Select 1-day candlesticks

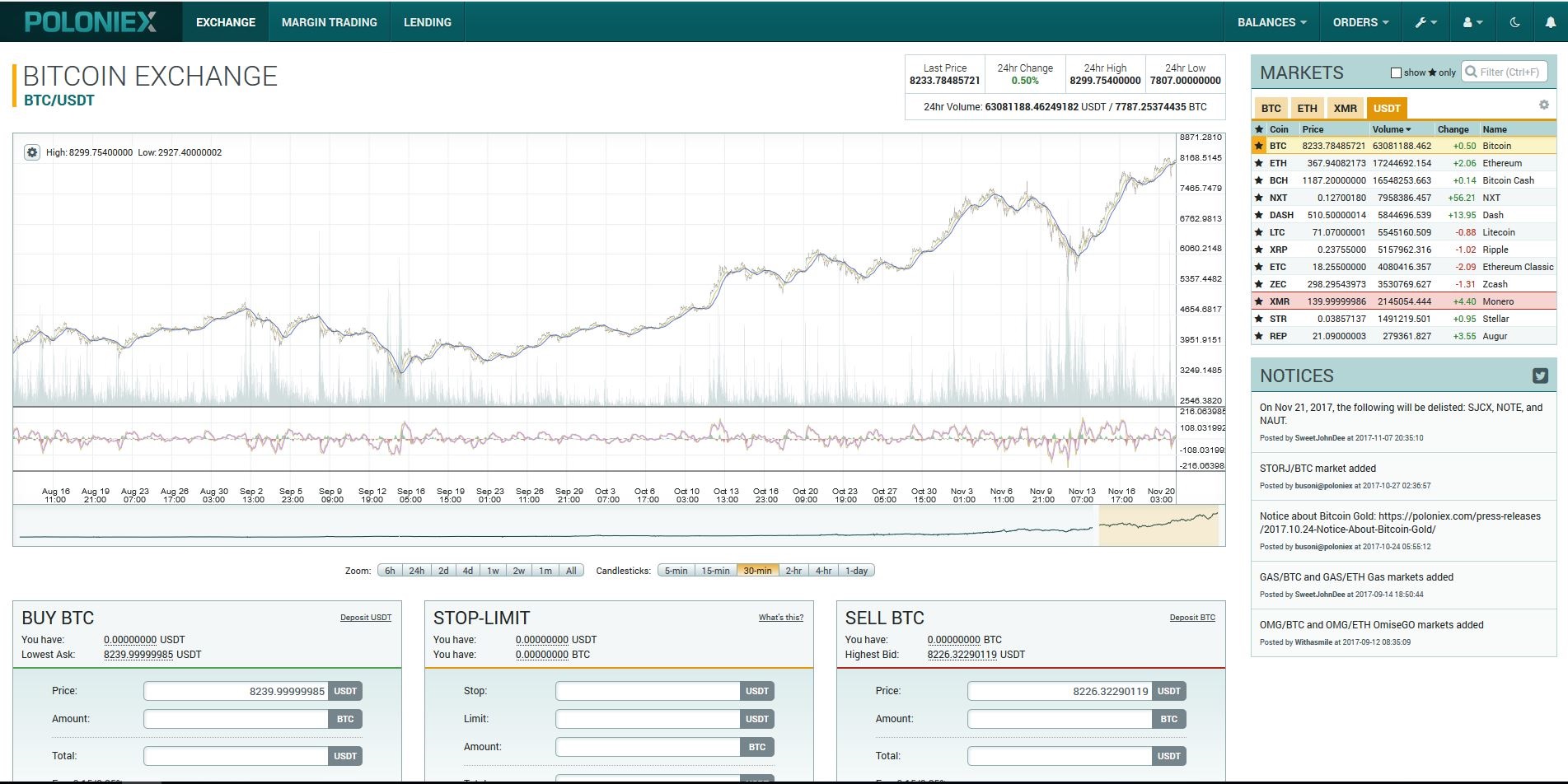pos(856,571)
